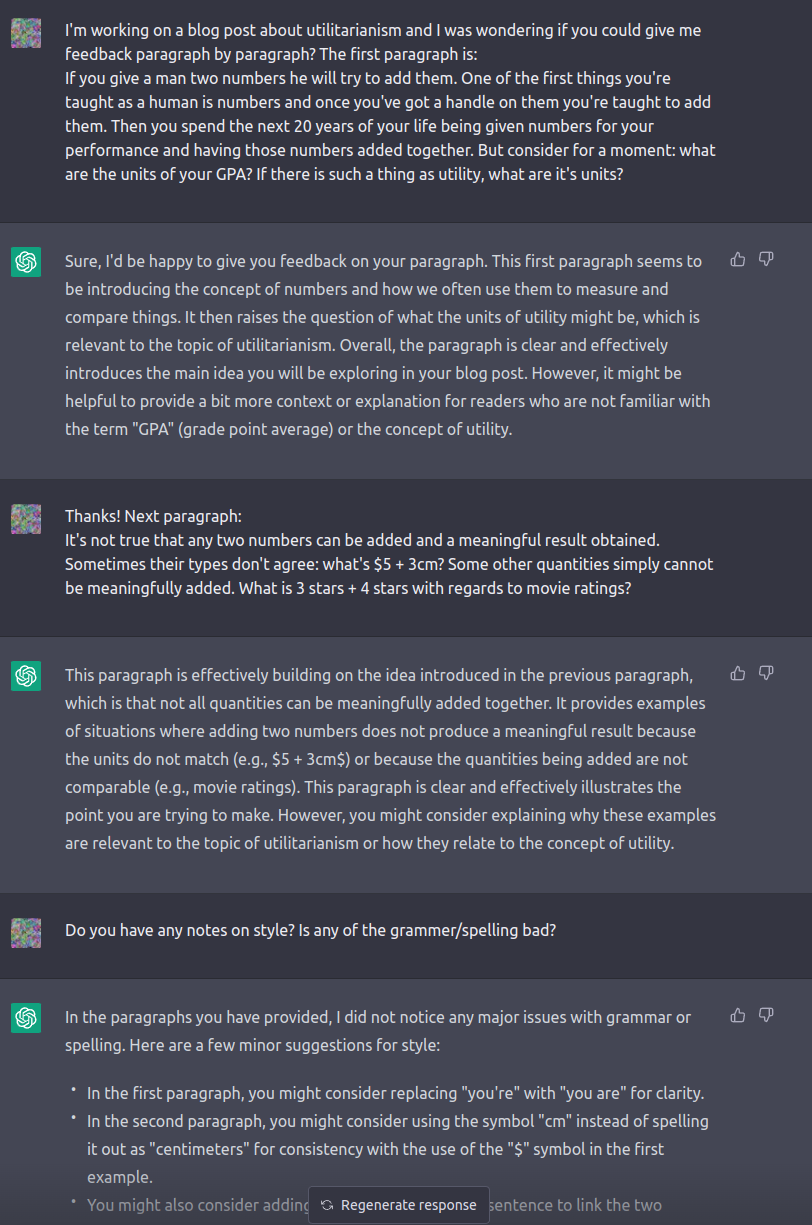
Task: Thumbs down the grammar and style response
Action: [766, 1016]
